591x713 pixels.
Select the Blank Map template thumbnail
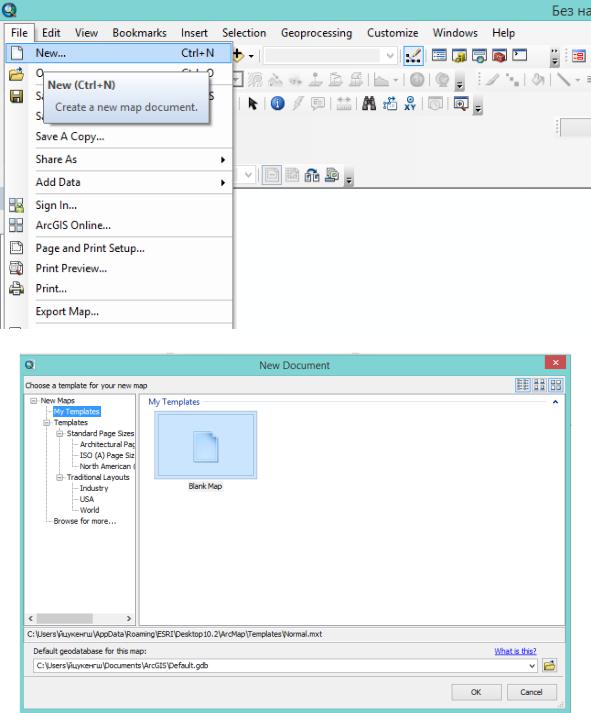click(x=205, y=445)
